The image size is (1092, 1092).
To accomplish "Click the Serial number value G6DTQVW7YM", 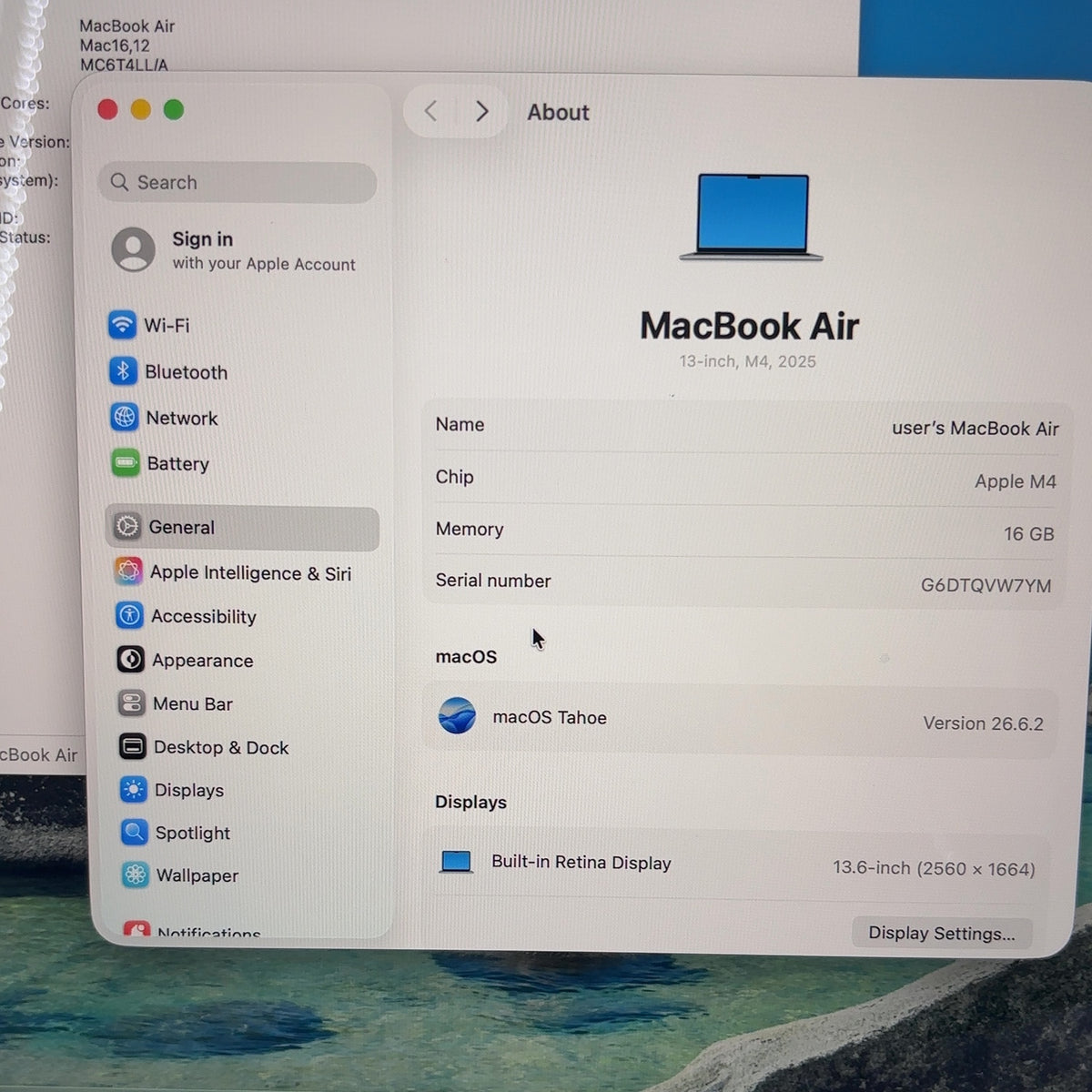I will (986, 585).
